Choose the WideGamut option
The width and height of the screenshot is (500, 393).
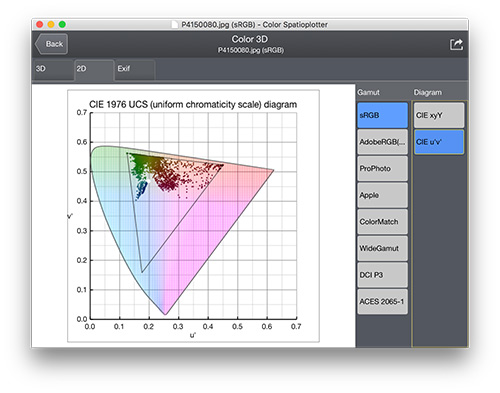pyautogui.click(x=383, y=248)
